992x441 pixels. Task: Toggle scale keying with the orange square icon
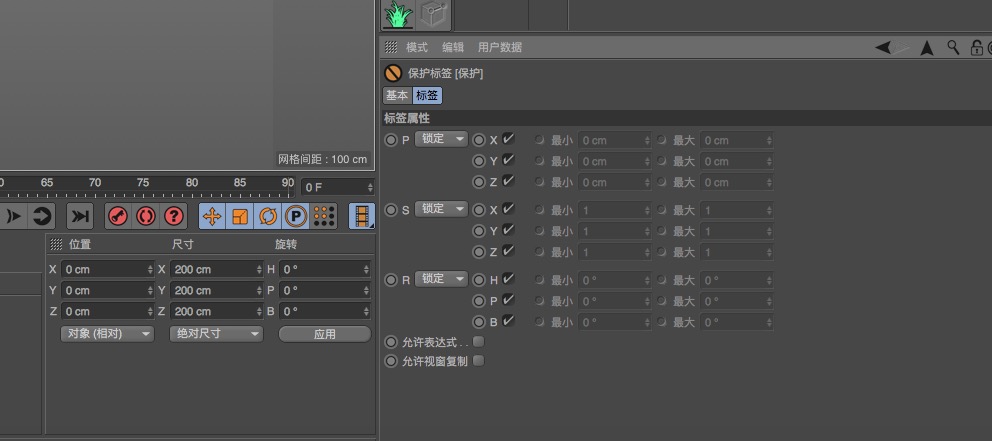240,216
